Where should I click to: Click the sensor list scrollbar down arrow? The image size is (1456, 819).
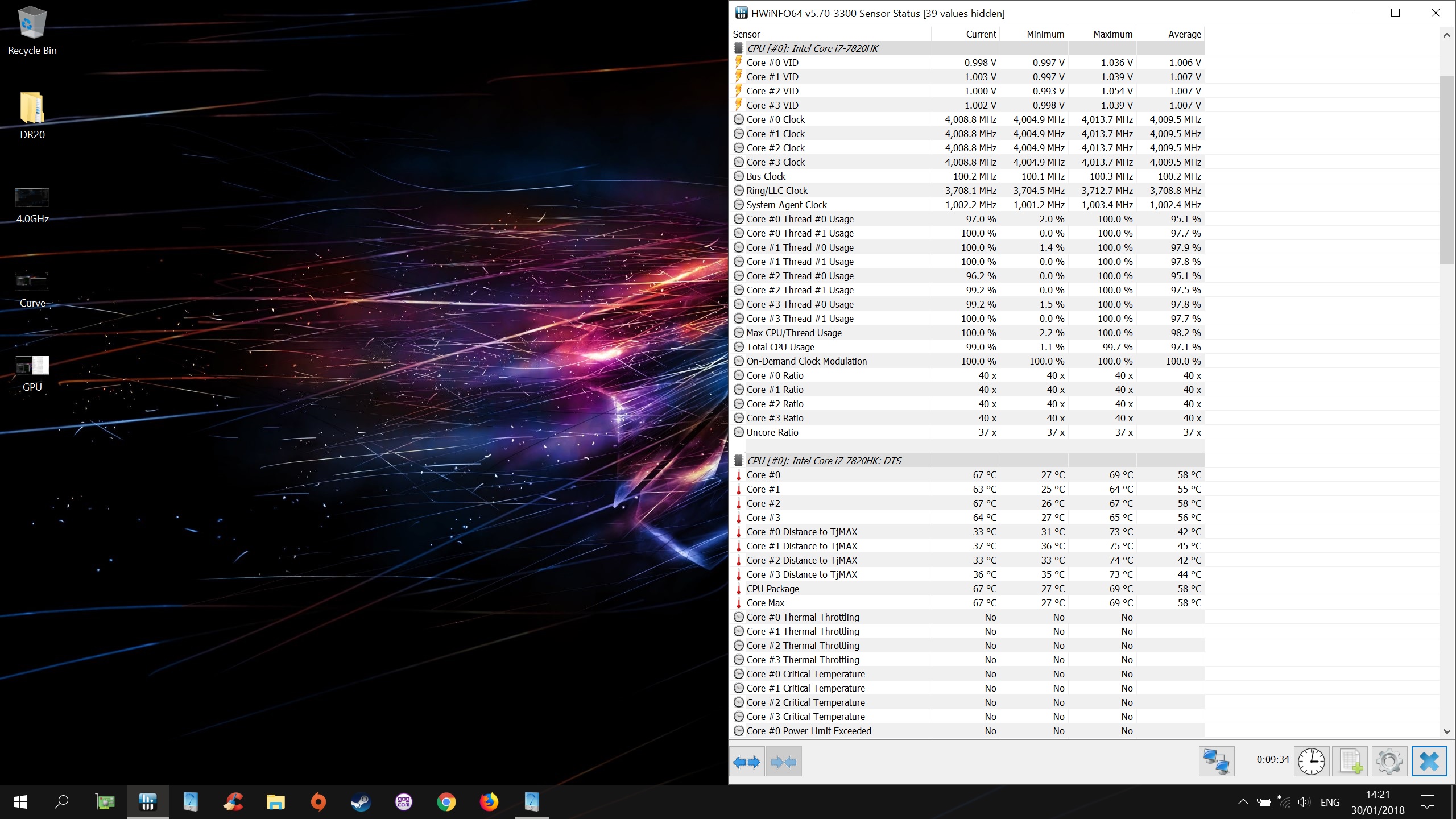[x=1447, y=731]
